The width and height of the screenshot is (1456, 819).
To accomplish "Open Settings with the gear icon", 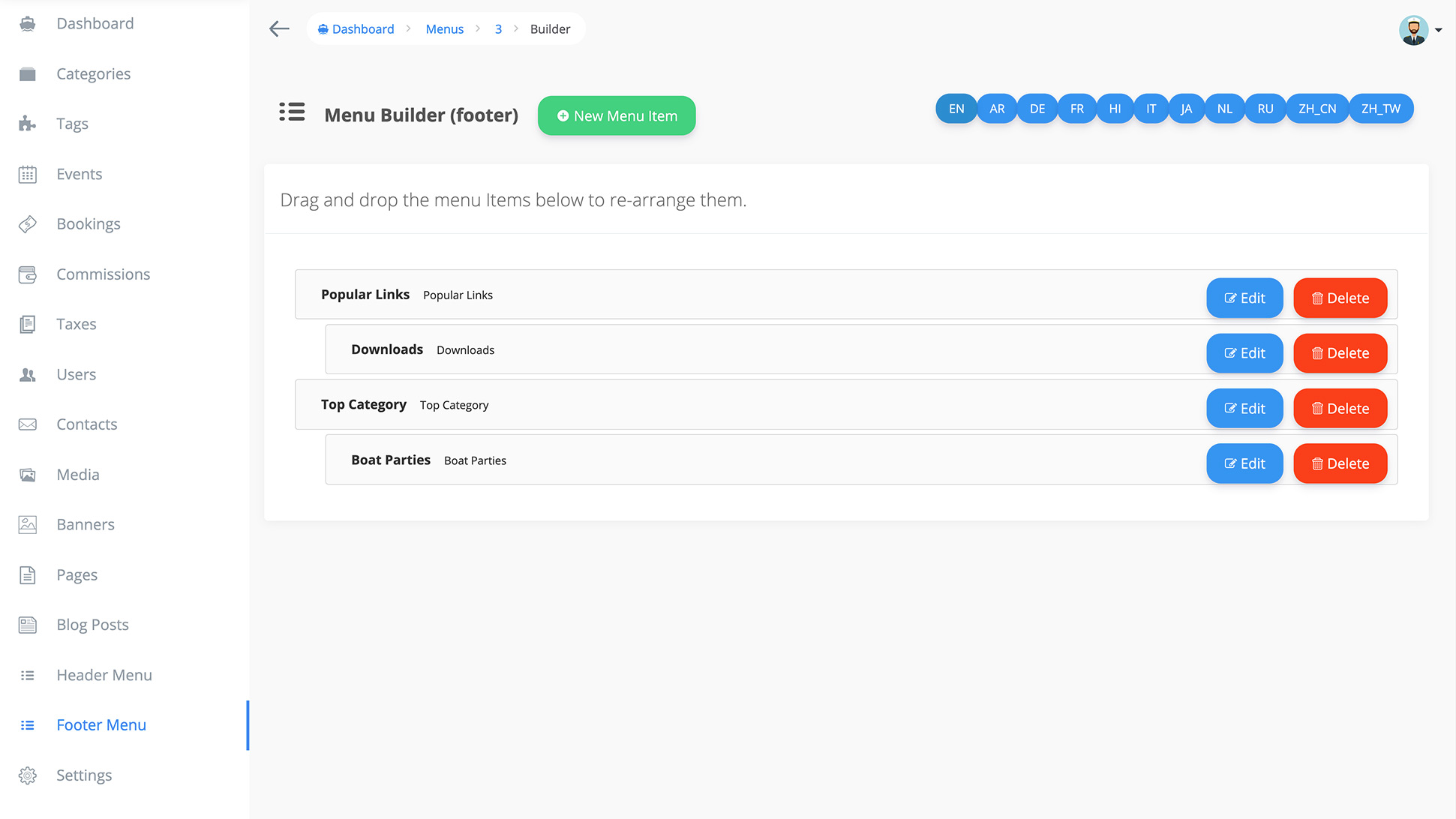I will (x=27, y=775).
